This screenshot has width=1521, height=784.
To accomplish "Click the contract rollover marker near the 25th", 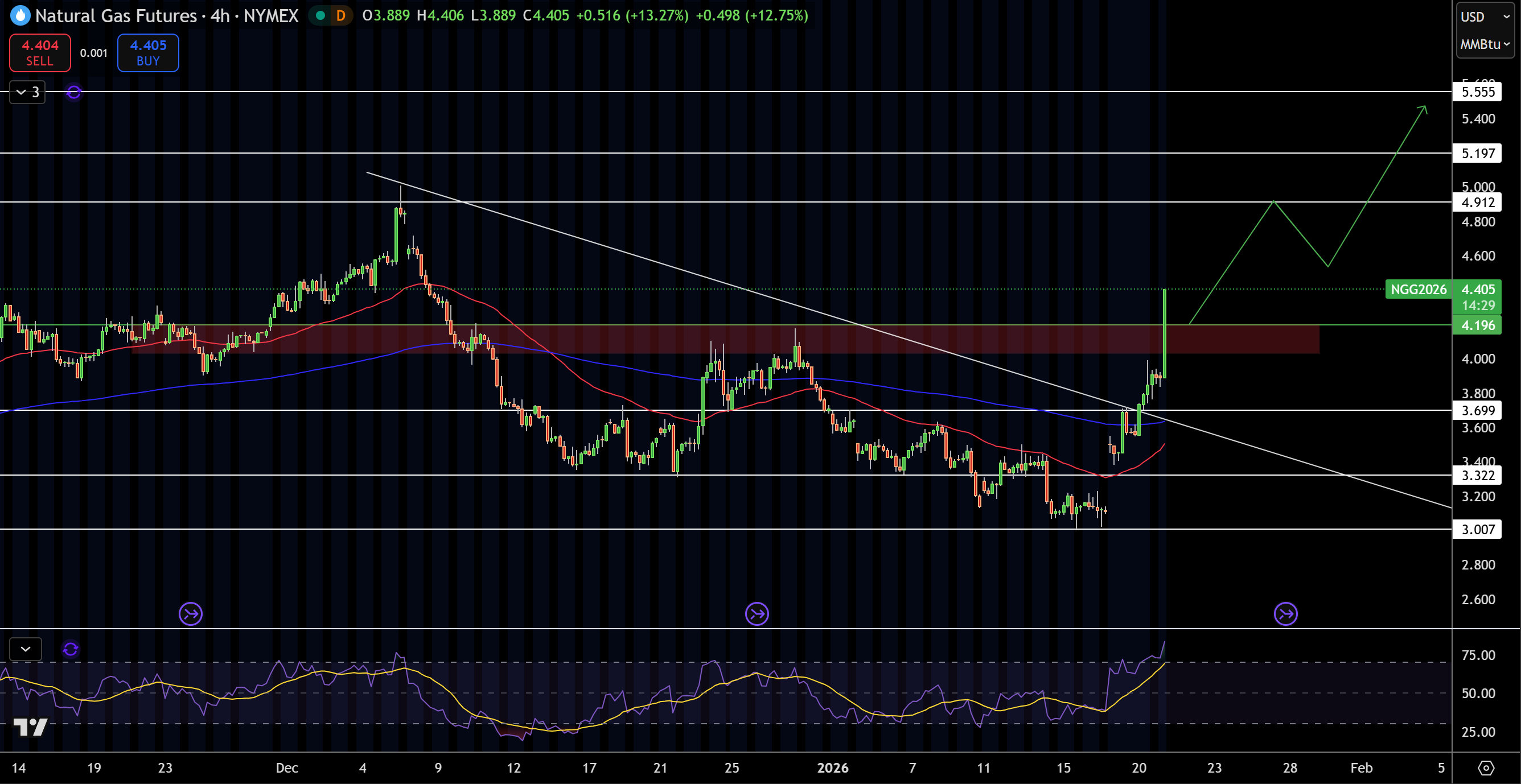I will coord(757,614).
